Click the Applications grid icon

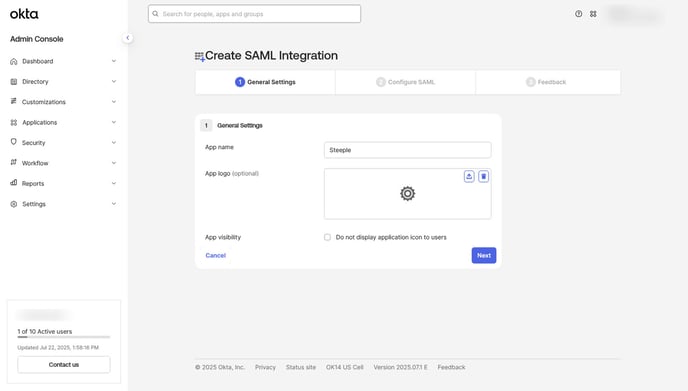[14, 122]
